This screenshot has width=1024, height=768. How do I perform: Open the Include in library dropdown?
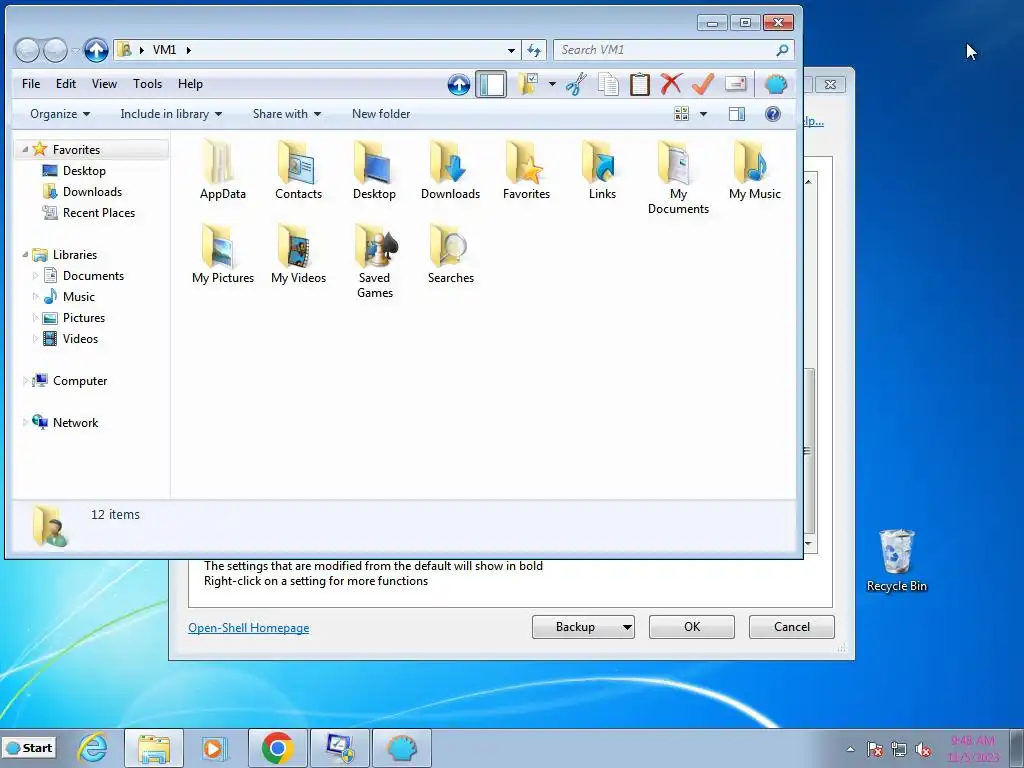[x=171, y=114]
